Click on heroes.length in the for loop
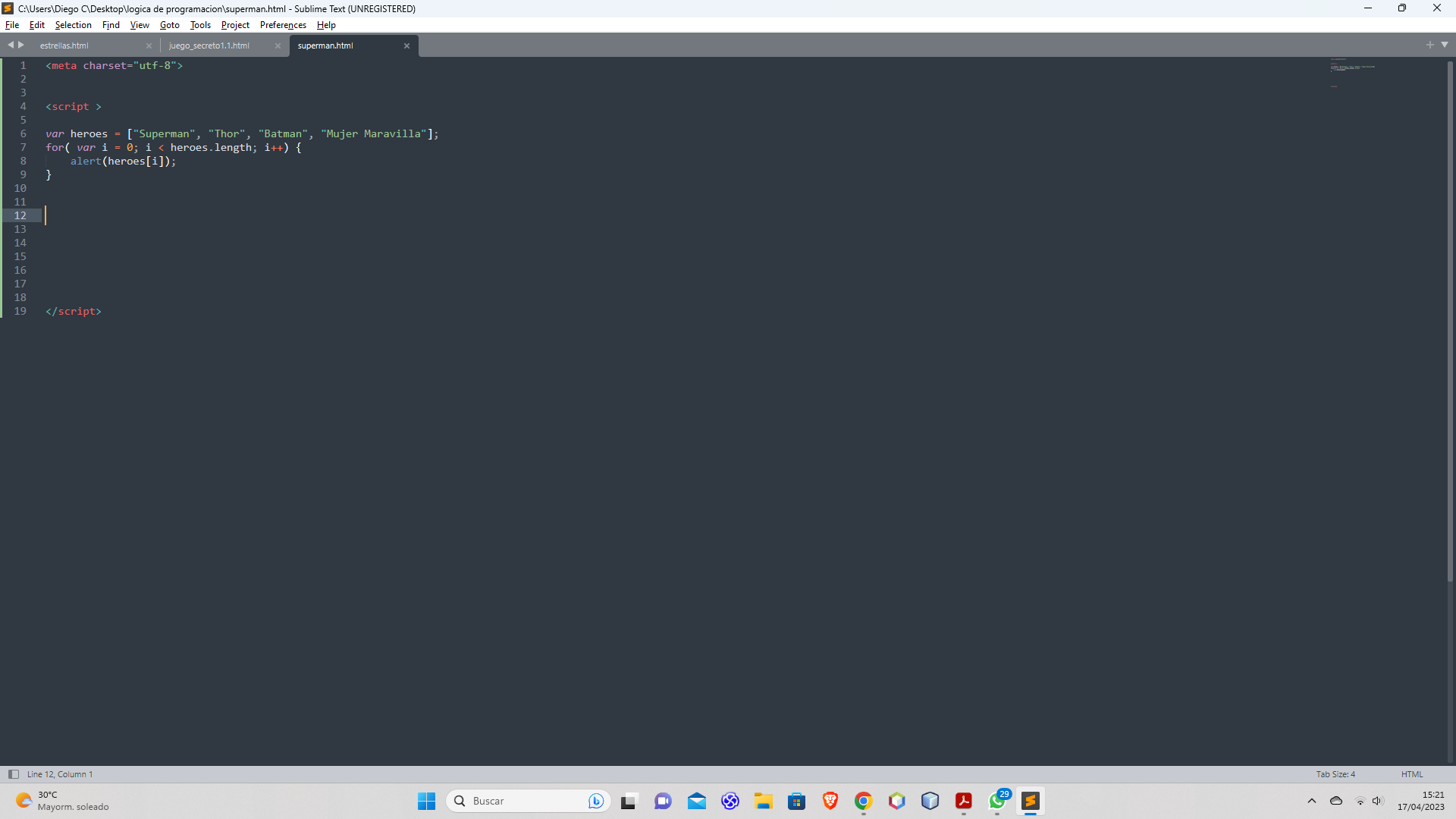This screenshot has width=1456, height=819. 211,148
